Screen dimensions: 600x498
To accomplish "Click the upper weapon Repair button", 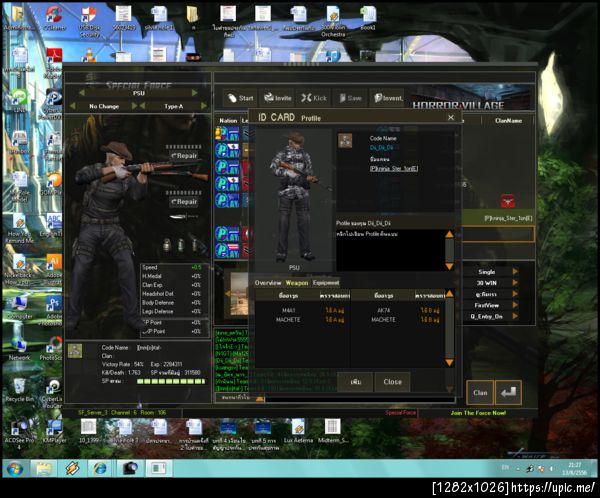I will coord(184,156).
